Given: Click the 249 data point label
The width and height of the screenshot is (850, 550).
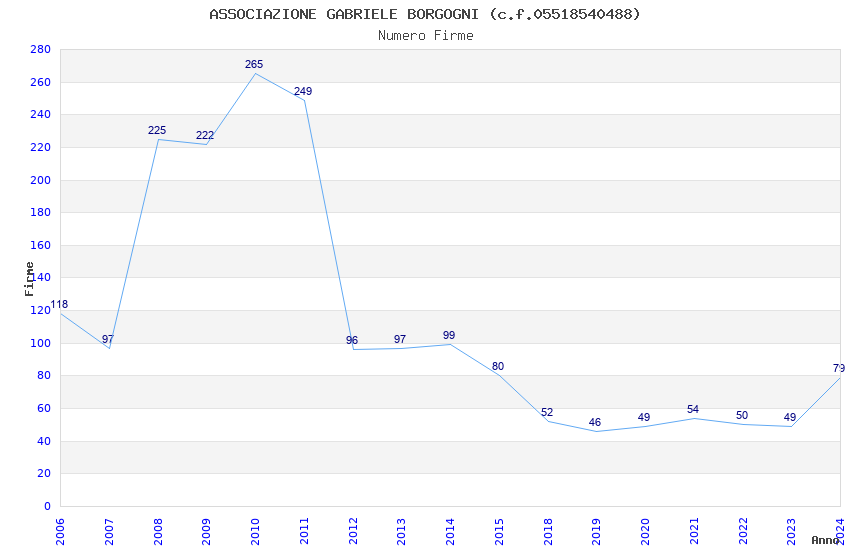Looking at the screenshot, I should click(303, 92).
